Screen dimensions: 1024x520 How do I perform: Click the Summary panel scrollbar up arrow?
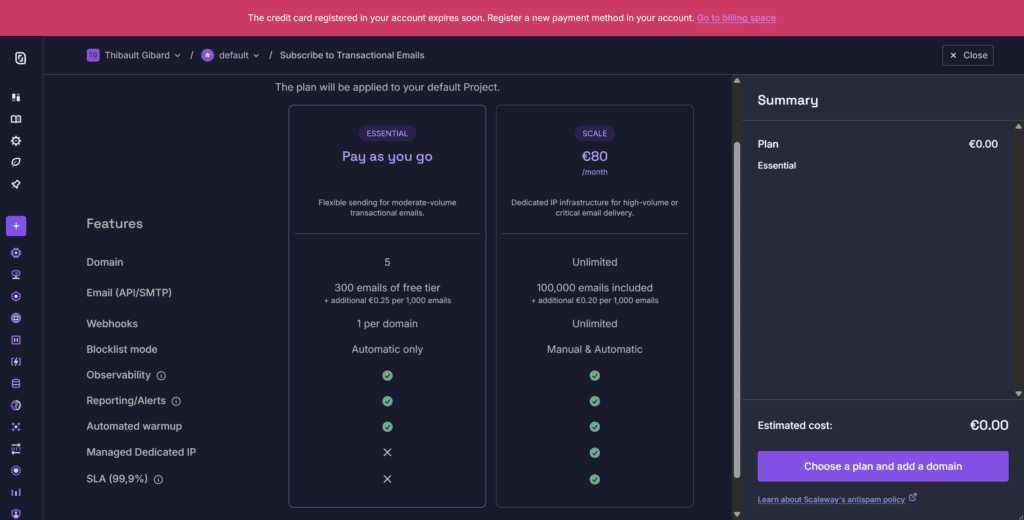(1019, 127)
